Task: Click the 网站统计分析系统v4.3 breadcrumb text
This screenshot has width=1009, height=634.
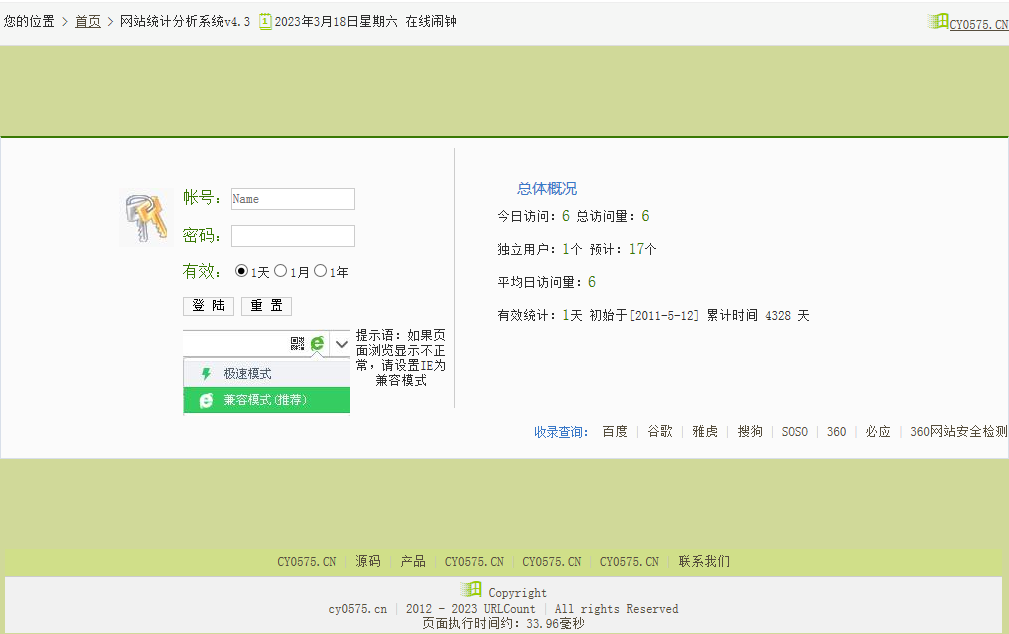Action: coord(185,22)
